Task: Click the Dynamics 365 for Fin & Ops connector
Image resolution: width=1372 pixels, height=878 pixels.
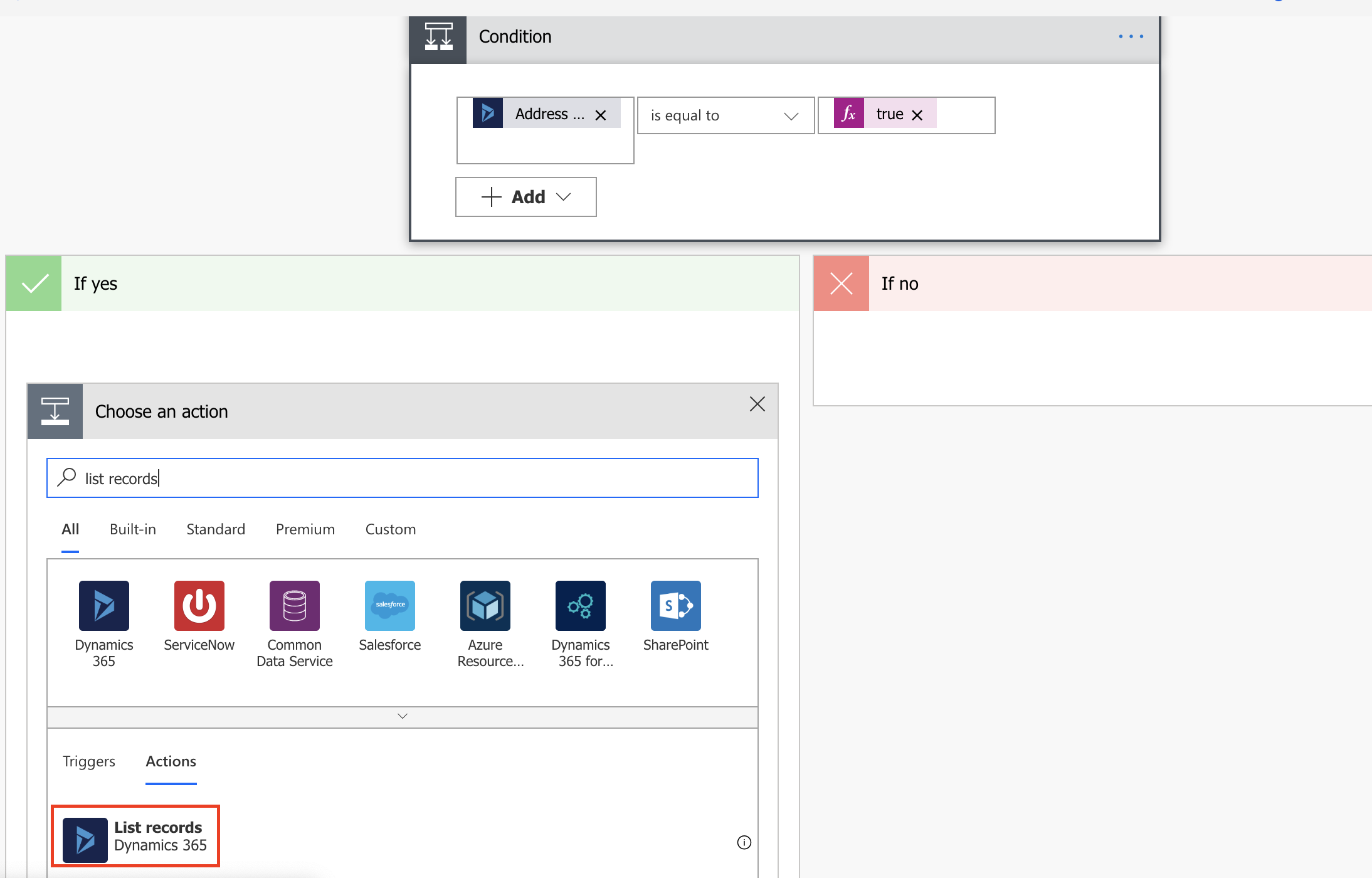Action: coord(580,606)
